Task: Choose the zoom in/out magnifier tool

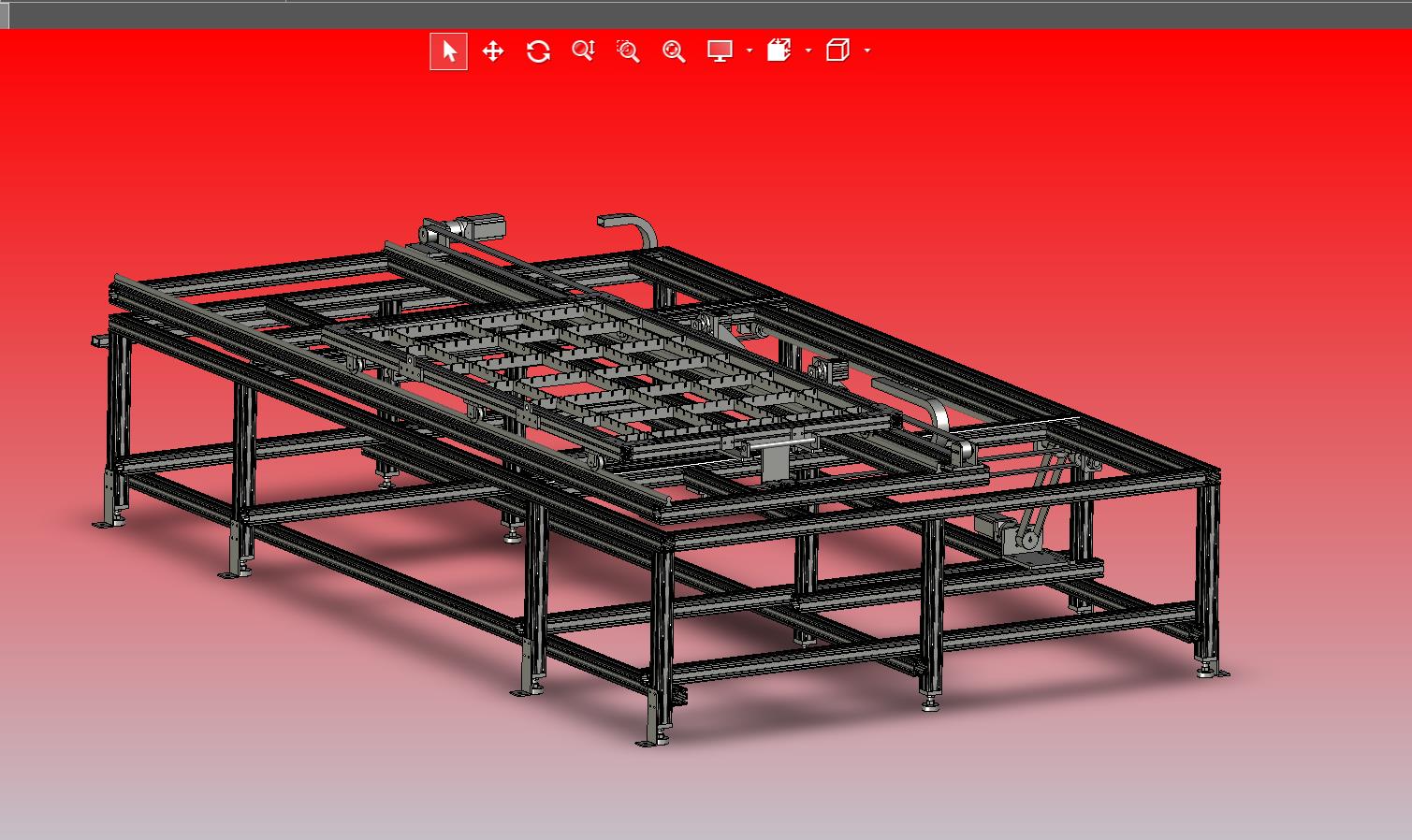Action: [x=583, y=51]
